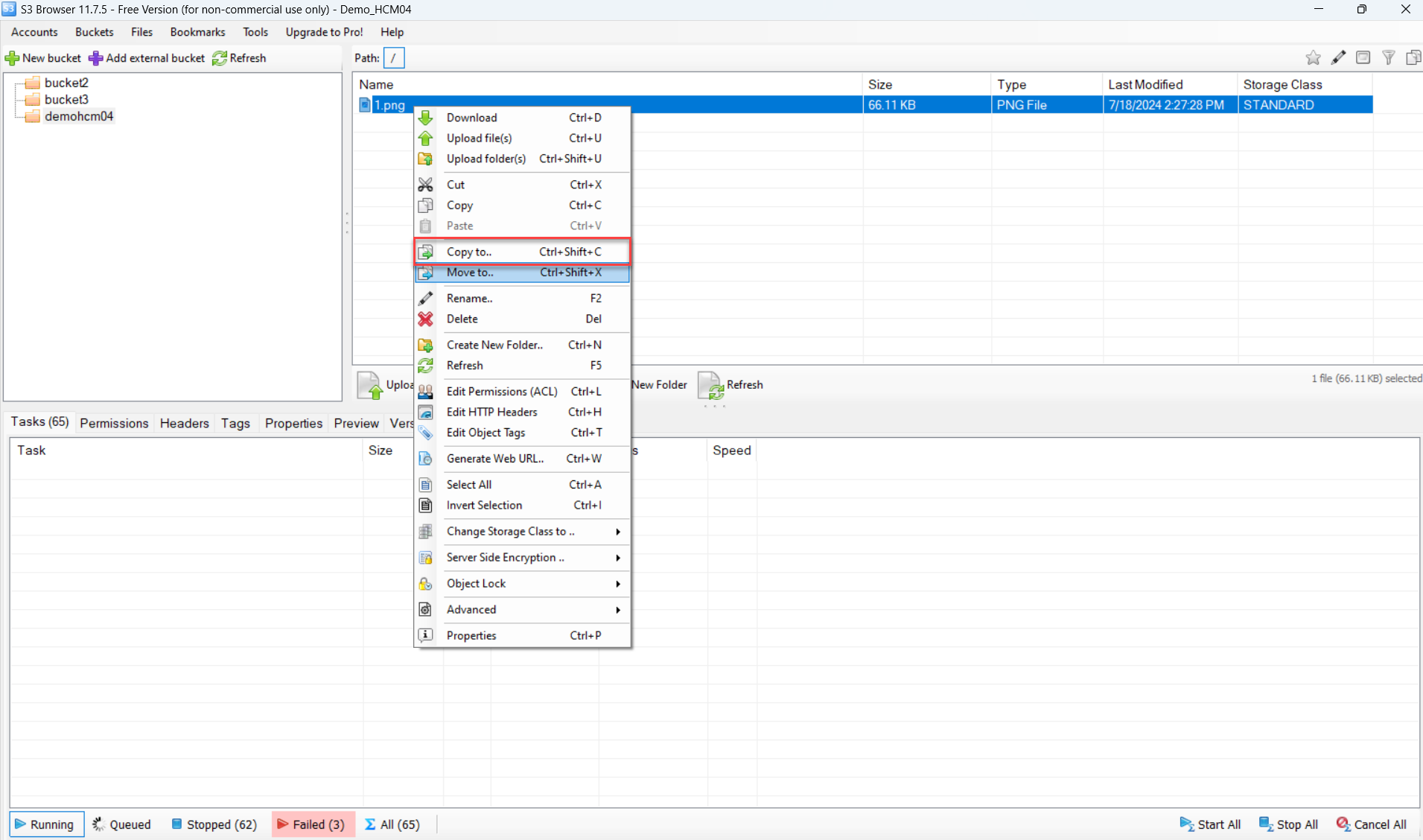Expand Server Side Encryption submenu arrow
The width and height of the screenshot is (1423, 840).
[617, 558]
